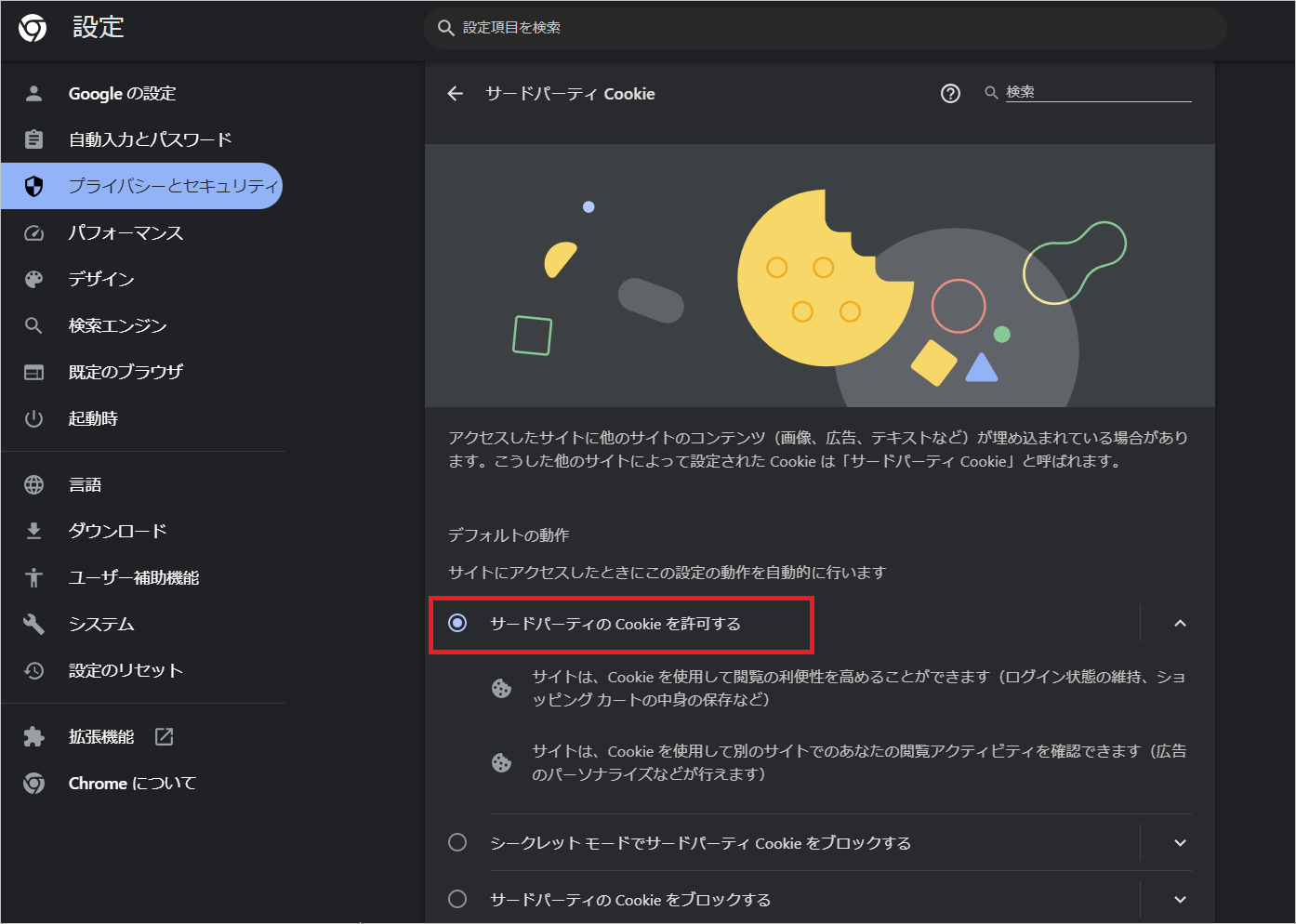Viewport: 1296px width, 924px height.
Task: Click the puzzle piece icon for 拡張機能
Action: (x=34, y=737)
